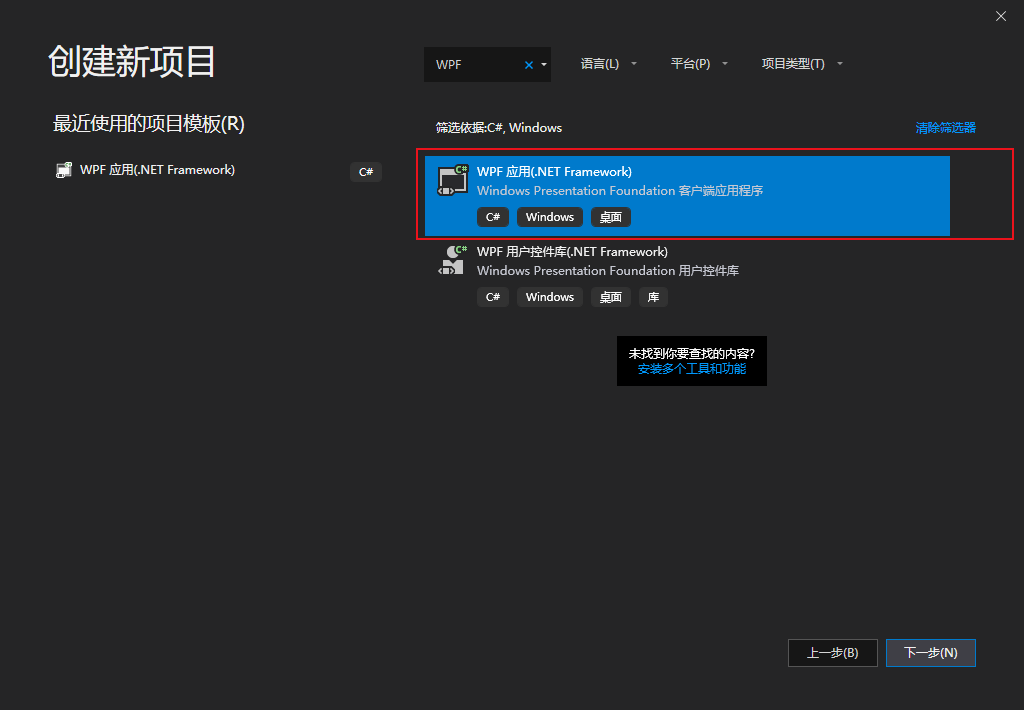1024x710 pixels.
Task: Click the 桌面 tag under WPF 应用 result
Action: click(611, 217)
